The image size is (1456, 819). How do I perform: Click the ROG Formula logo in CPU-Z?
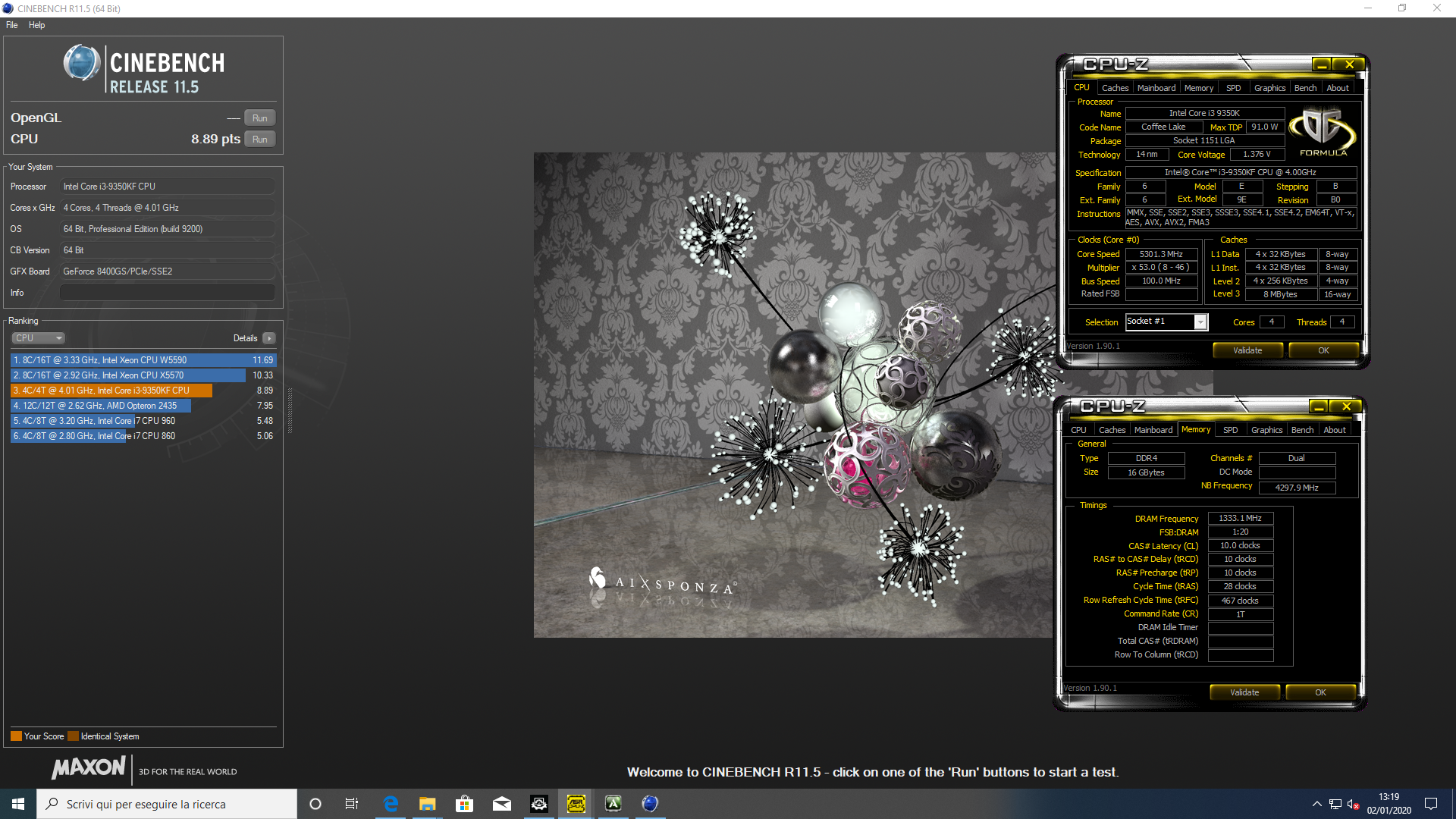(x=1323, y=131)
